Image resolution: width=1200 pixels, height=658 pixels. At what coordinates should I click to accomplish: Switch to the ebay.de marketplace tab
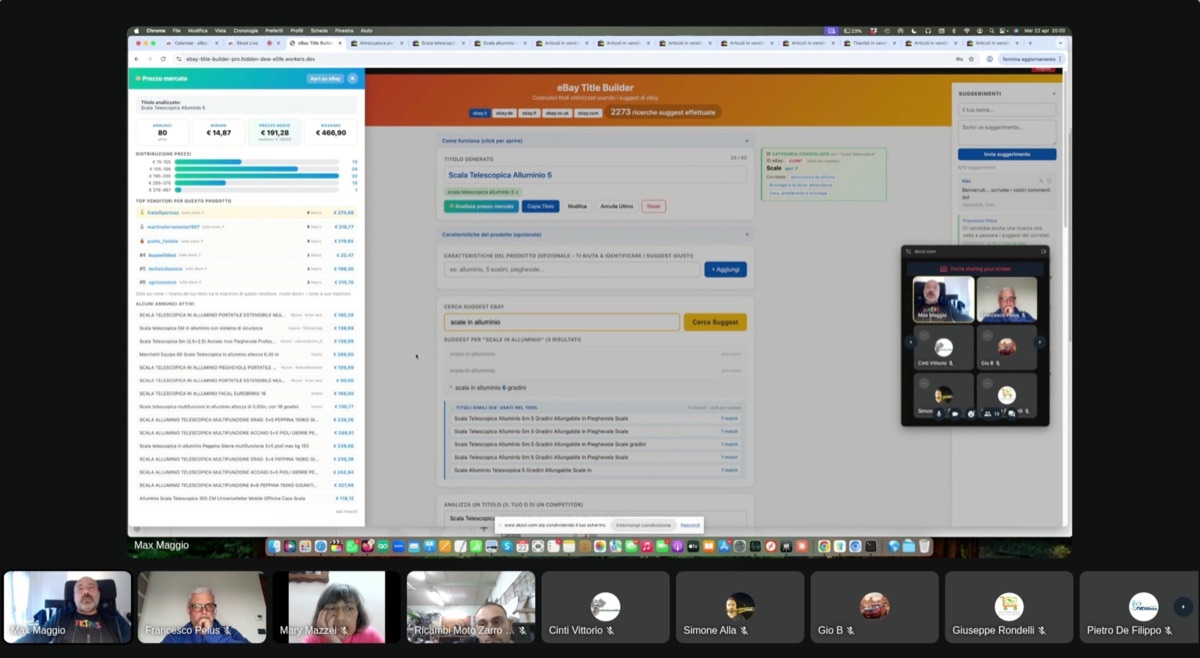[x=504, y=113]
